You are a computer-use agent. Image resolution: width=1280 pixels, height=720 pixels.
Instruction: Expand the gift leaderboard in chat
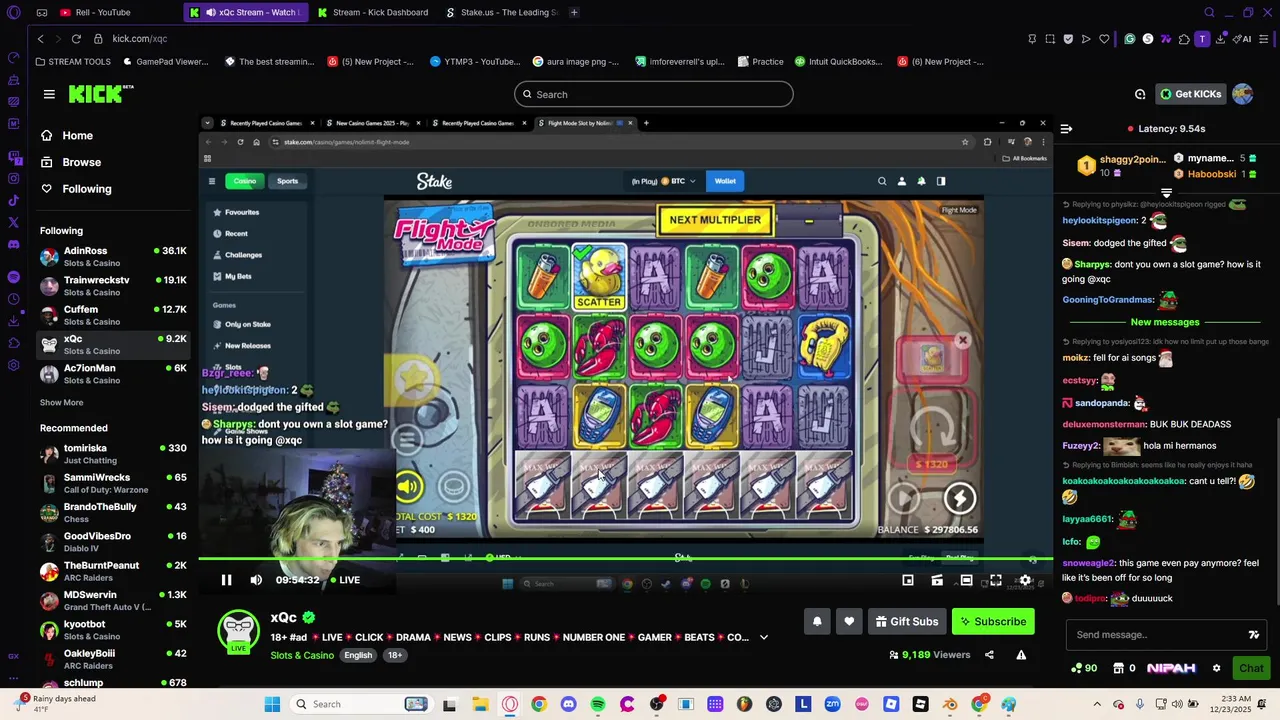[1166, 192]
